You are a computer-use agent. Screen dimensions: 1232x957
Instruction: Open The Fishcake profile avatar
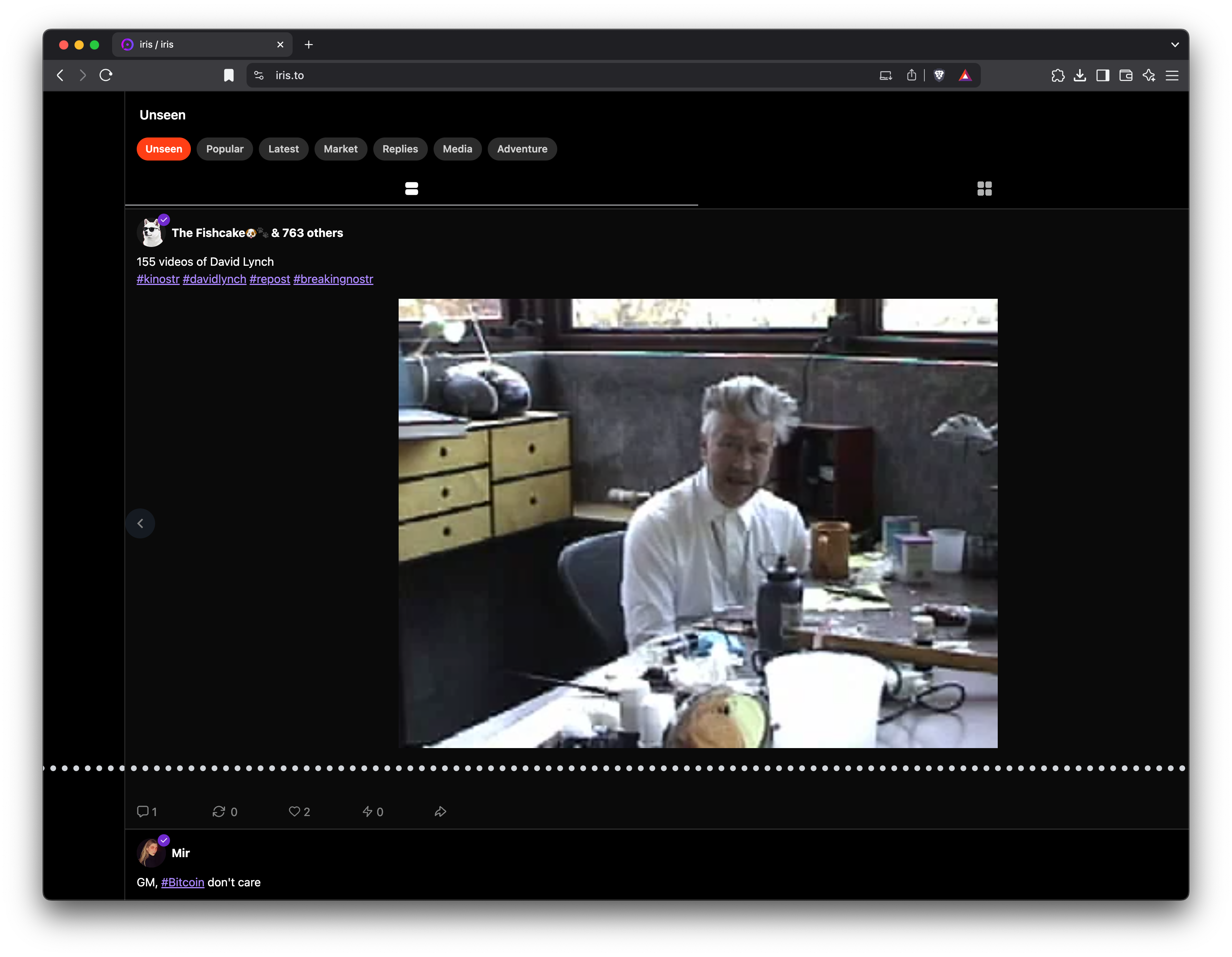tap(152, 232)
